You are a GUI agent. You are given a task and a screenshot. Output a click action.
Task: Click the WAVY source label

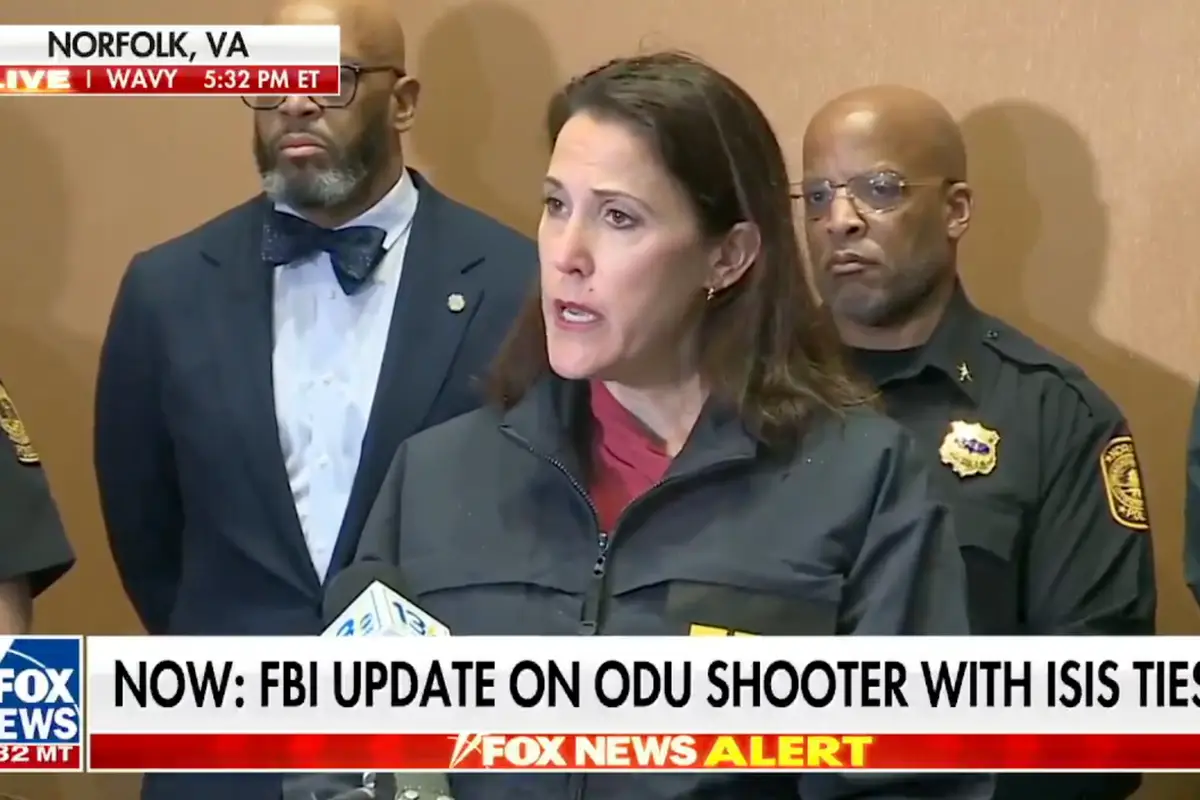pyautogui.click(x=142, y=80)
